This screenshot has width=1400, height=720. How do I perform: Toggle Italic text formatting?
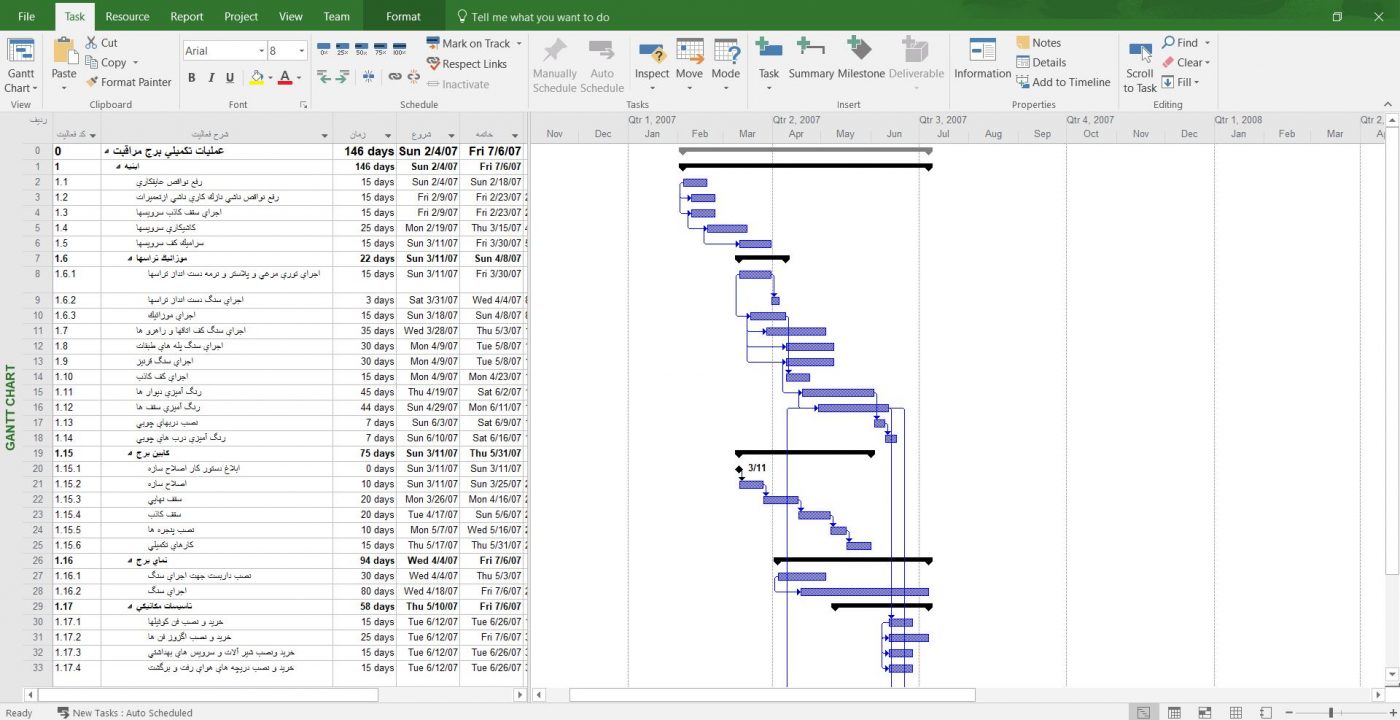point(210,78)
